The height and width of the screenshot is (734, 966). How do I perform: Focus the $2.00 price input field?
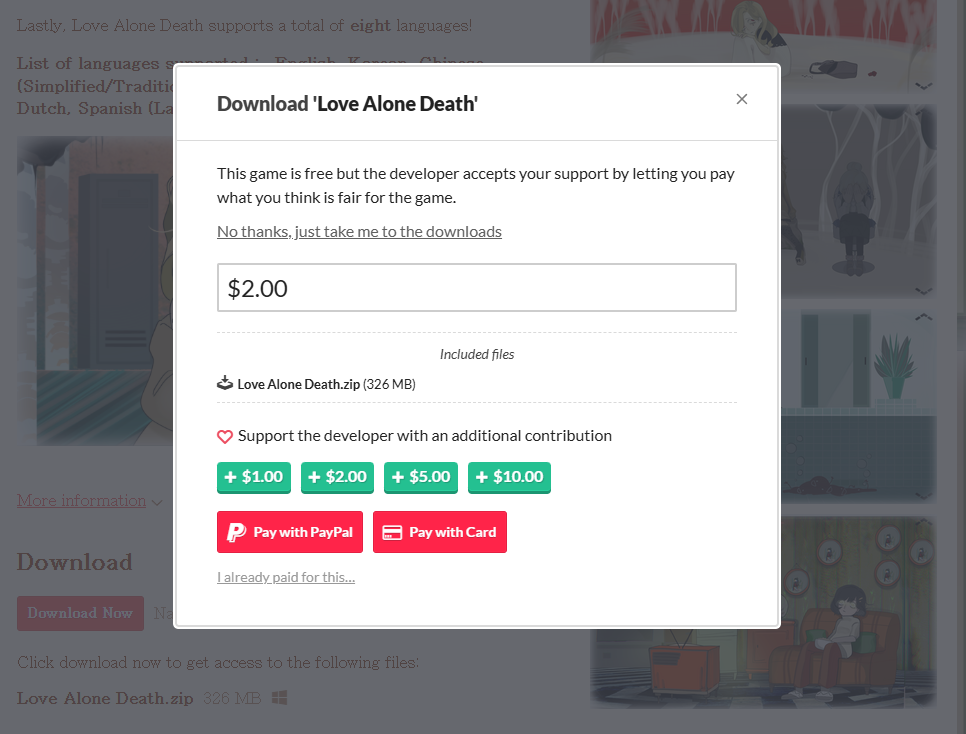(477, 288)
